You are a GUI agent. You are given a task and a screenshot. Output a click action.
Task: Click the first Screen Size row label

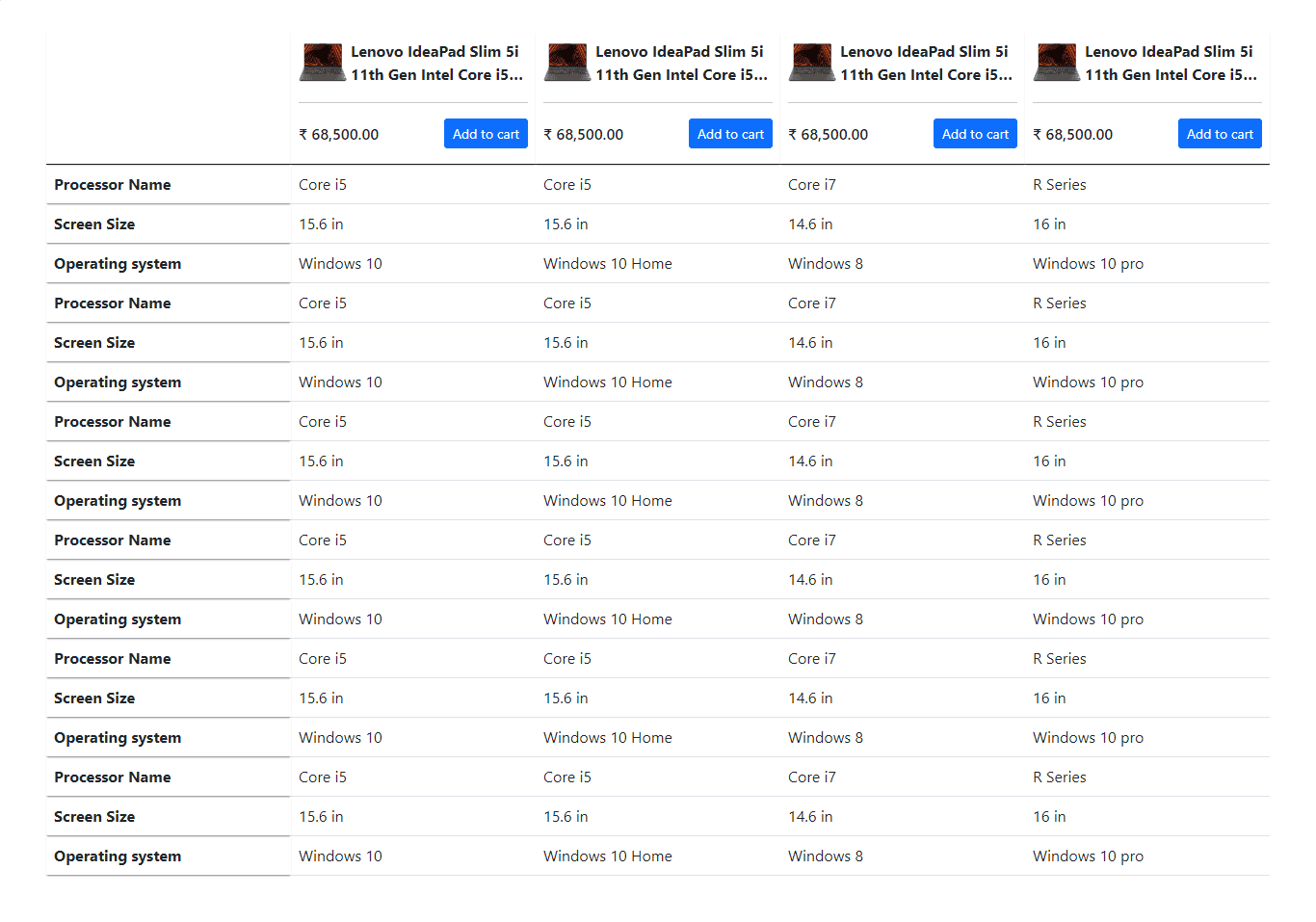pyautogui.click(x=94, y=224)
